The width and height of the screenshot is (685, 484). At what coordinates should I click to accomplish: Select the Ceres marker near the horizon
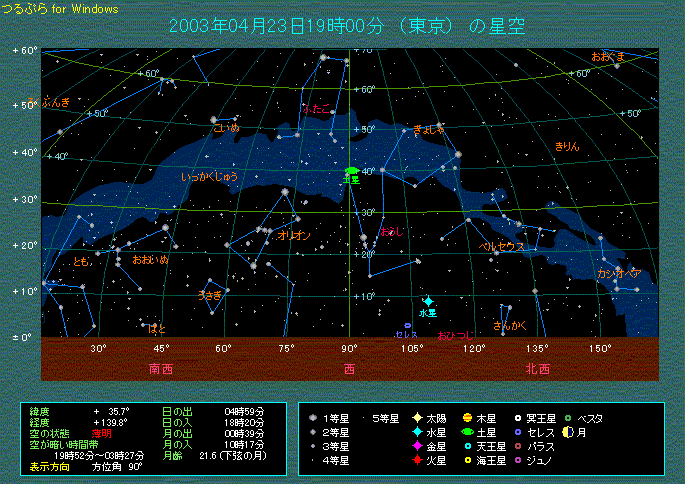point(408,325)
